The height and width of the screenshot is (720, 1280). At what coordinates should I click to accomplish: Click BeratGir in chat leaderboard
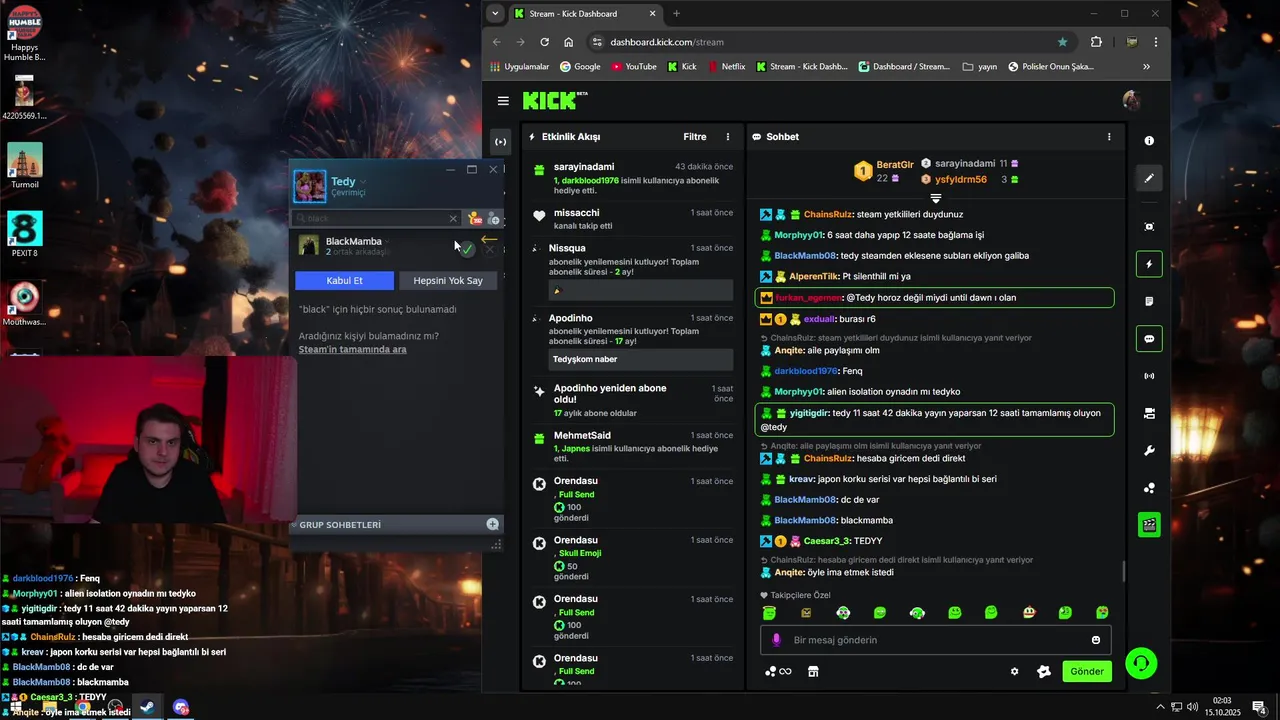coord(895,165)
